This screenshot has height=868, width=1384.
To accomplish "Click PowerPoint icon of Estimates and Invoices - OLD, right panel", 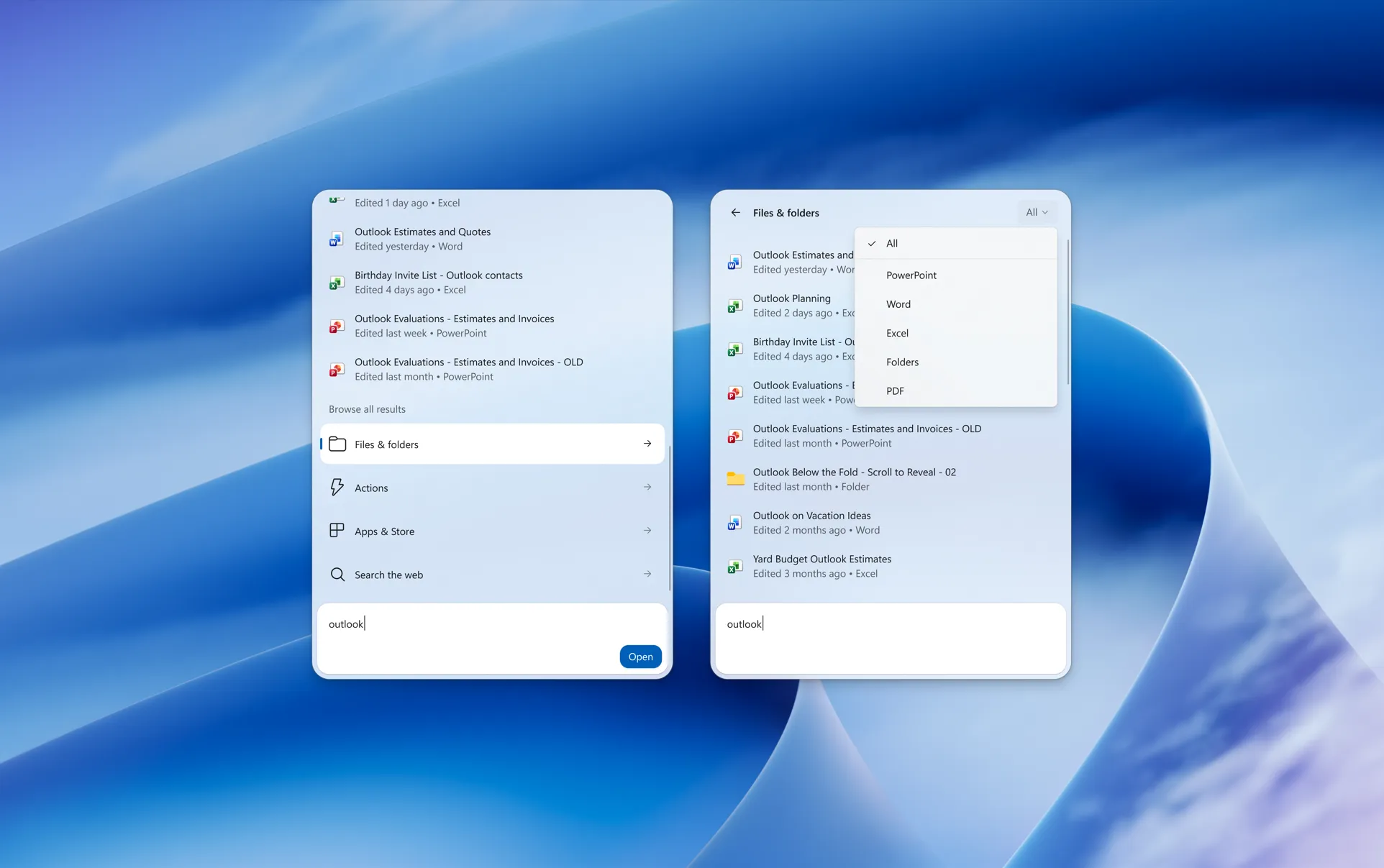I will click(734, 436).
